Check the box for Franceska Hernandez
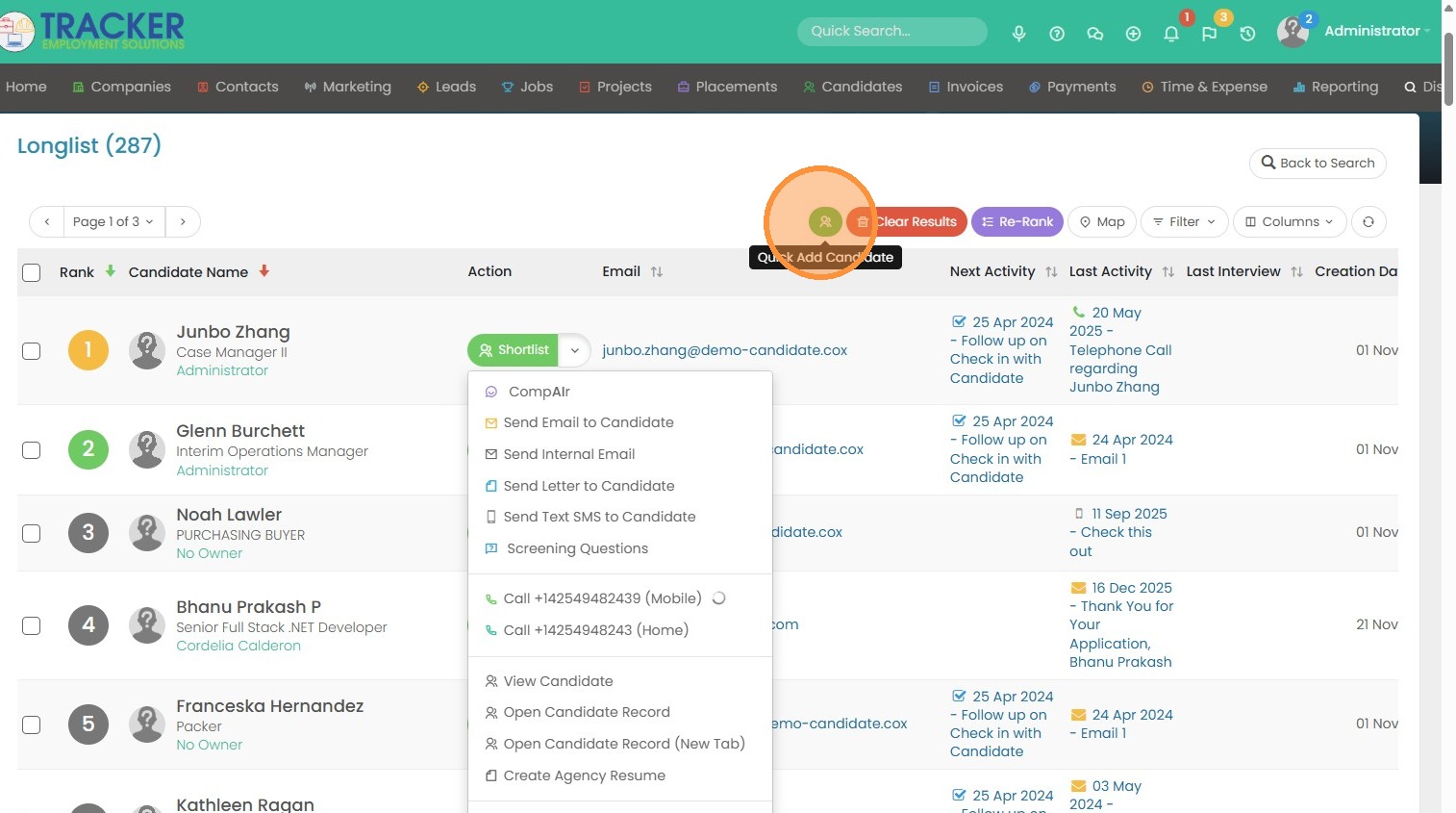The width and height of the screenshot is (1456, 813). point(32,724)
